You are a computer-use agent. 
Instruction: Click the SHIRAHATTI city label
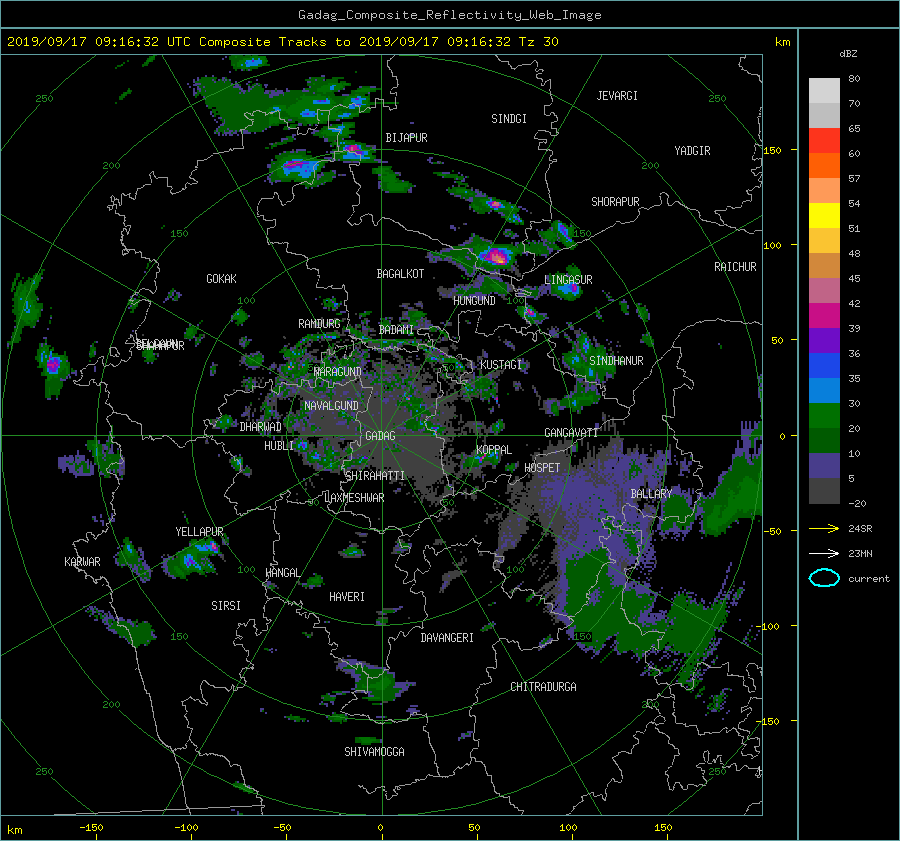375,475
